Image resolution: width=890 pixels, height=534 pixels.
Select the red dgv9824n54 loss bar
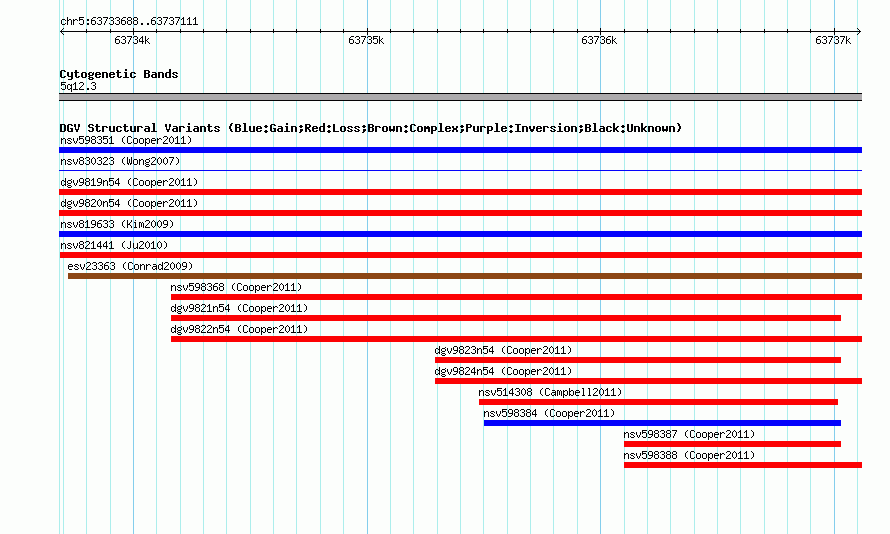coord(648,381)
